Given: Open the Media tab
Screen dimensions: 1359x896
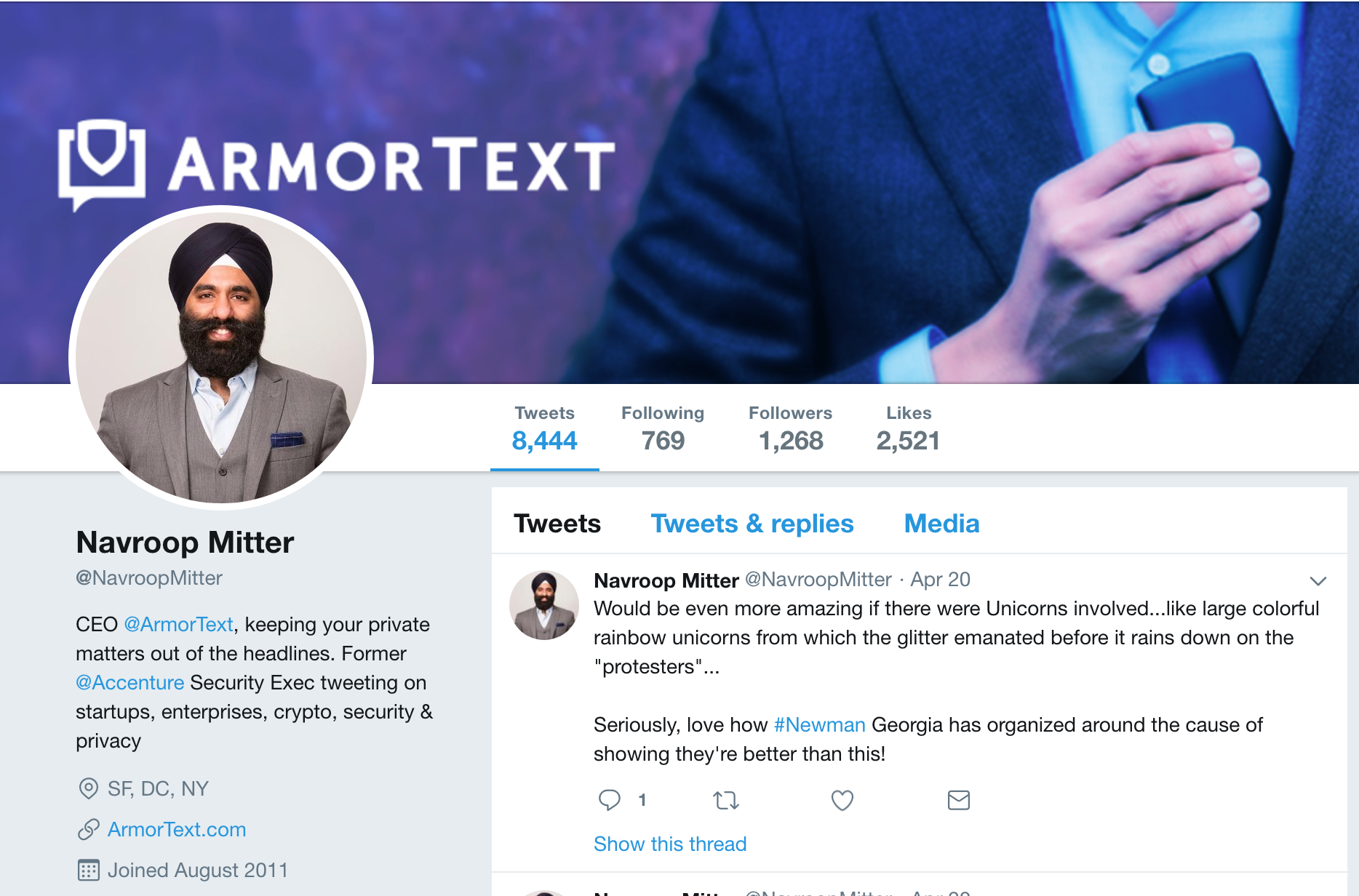Looking at the screenshot, I should [x=941, y=524].
